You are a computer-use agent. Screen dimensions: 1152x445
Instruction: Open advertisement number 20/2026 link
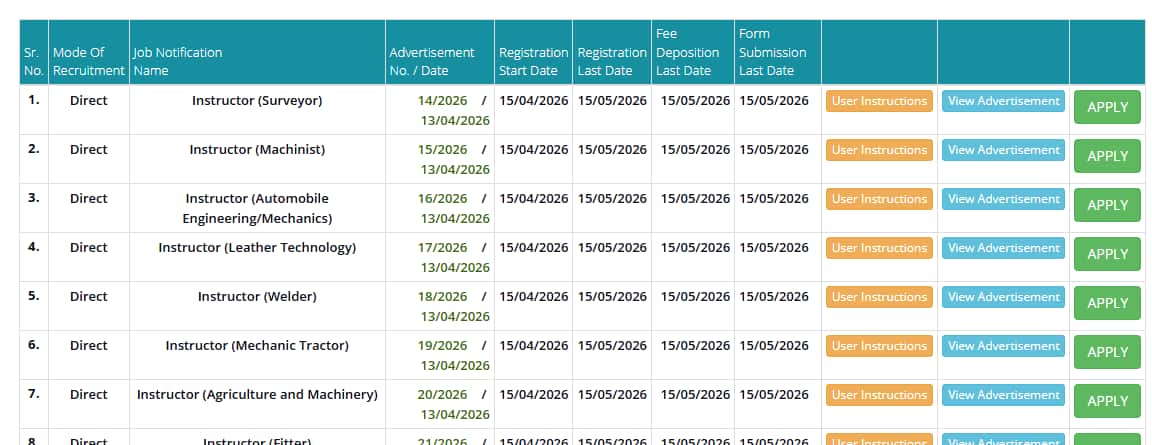[442, 394]
